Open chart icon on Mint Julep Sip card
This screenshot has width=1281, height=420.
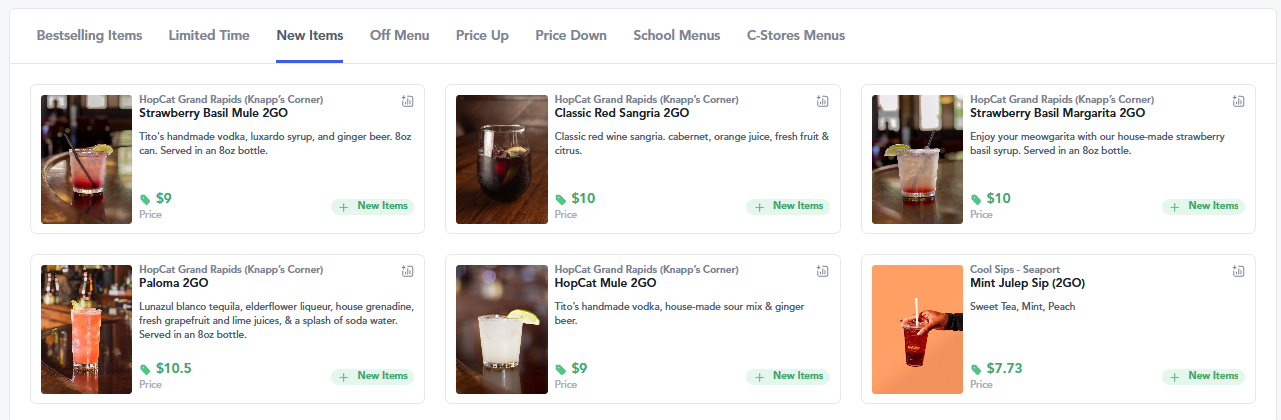[x=1238, y=271]
